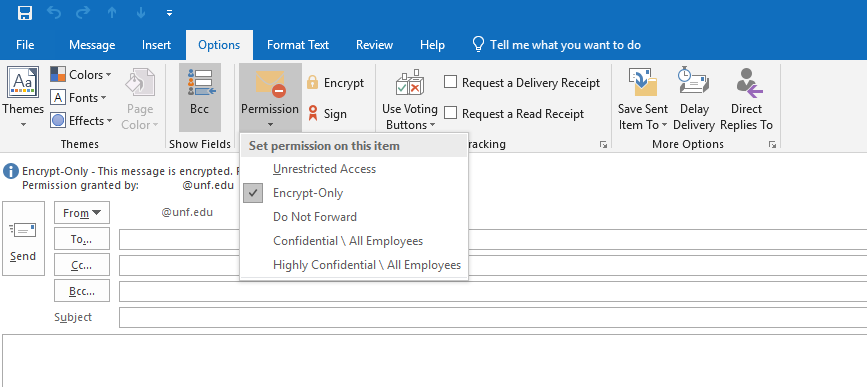Image resolution: width=867 pixels, height=387 pixels.
Task: Click the Direct Replies To button
Action: [x=746, y=100]
